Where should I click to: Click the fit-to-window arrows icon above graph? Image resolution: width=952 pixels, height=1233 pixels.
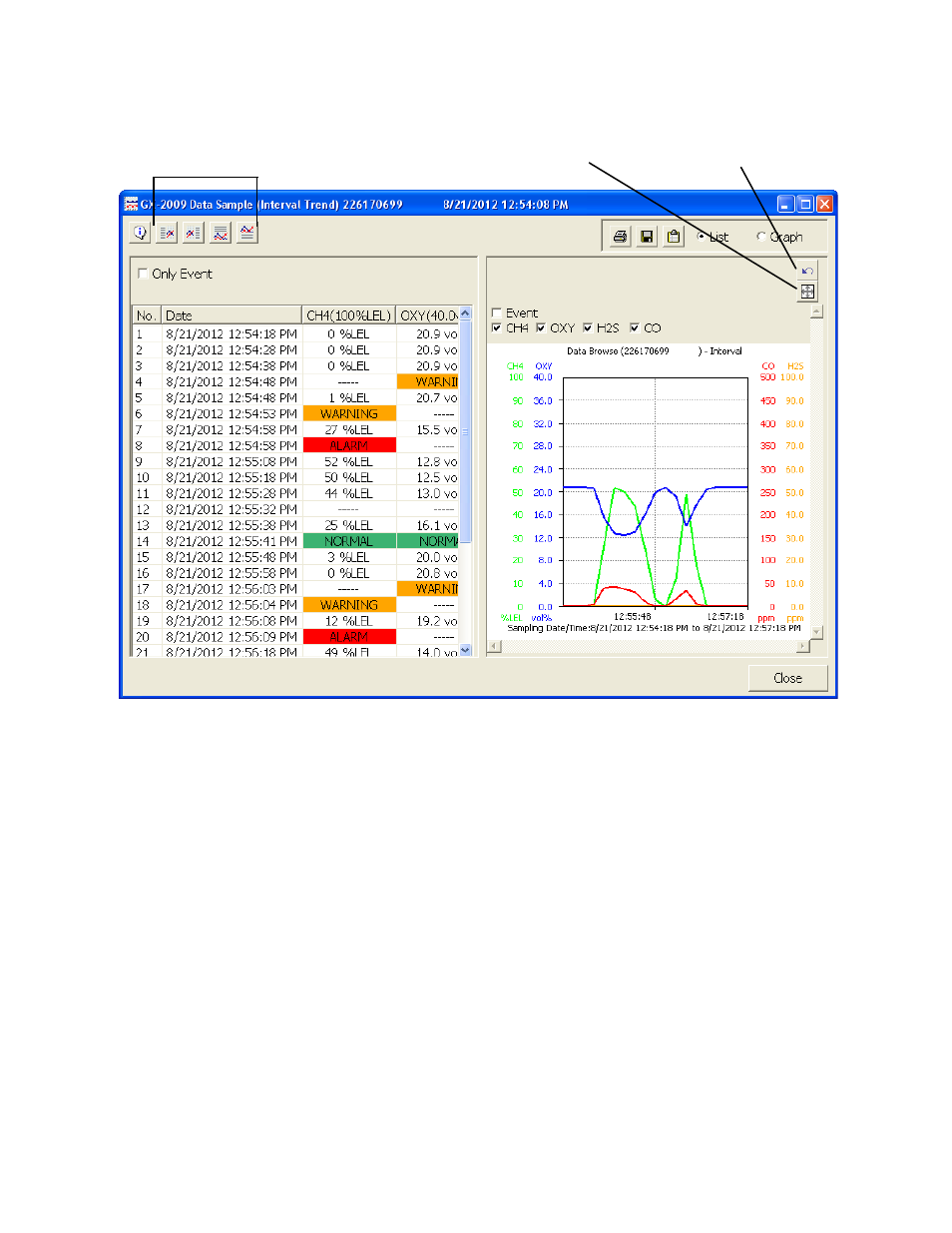coord(807,292)
